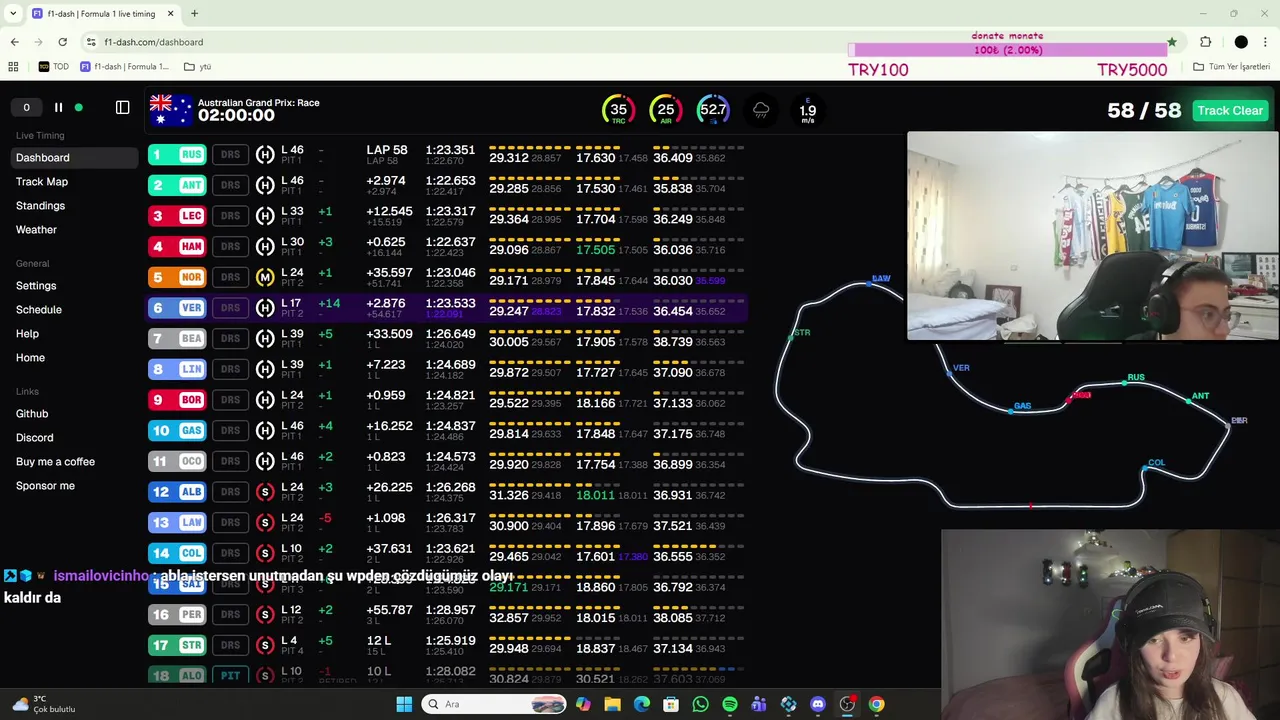Viewport: 1280px width, 720px height.
Task: Open Settings in the sidebar
Action: pyautogui.click(x=36, y=286)
